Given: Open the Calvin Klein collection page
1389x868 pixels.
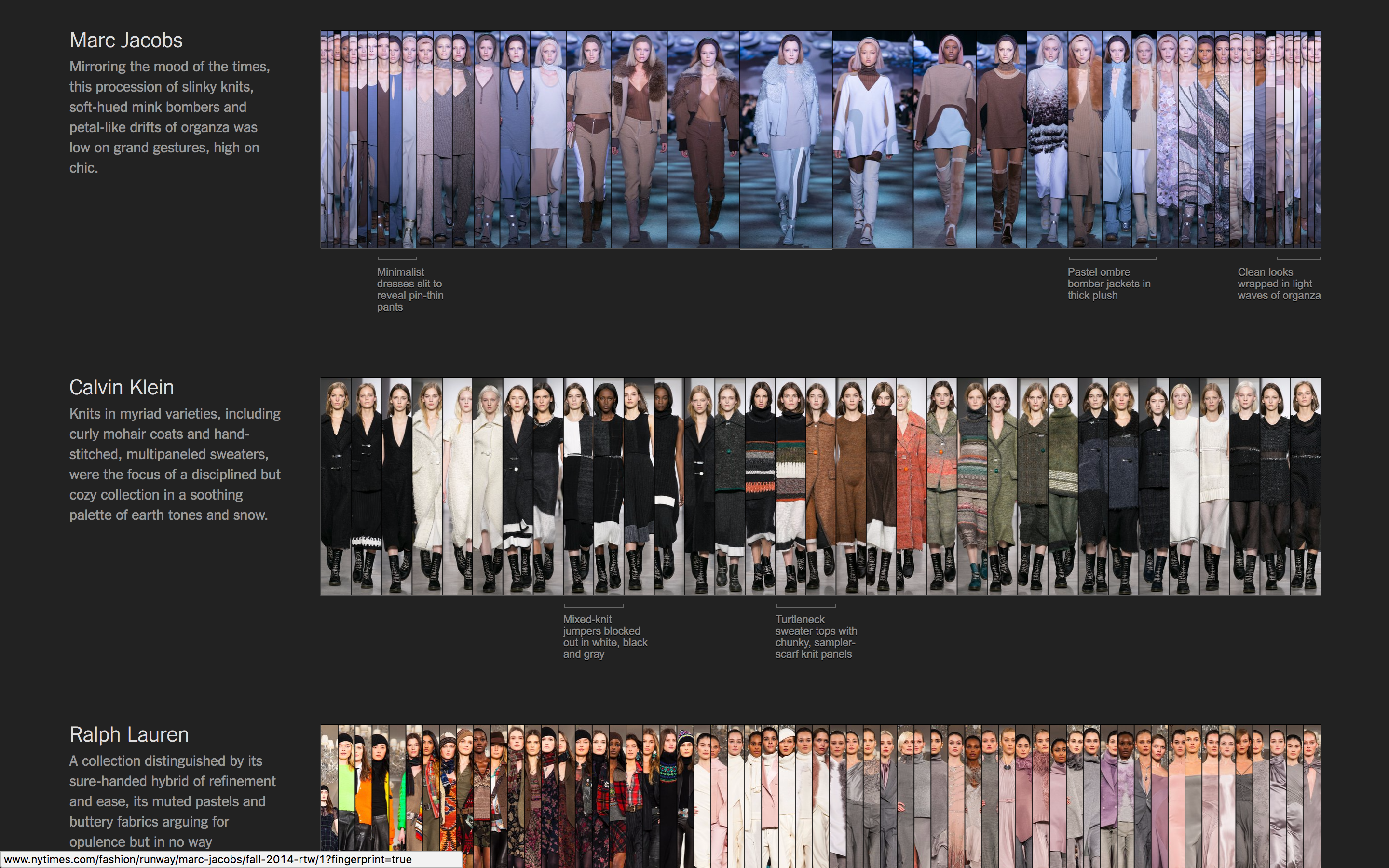Looking at the screenshot, I should [x=122, y=387].
